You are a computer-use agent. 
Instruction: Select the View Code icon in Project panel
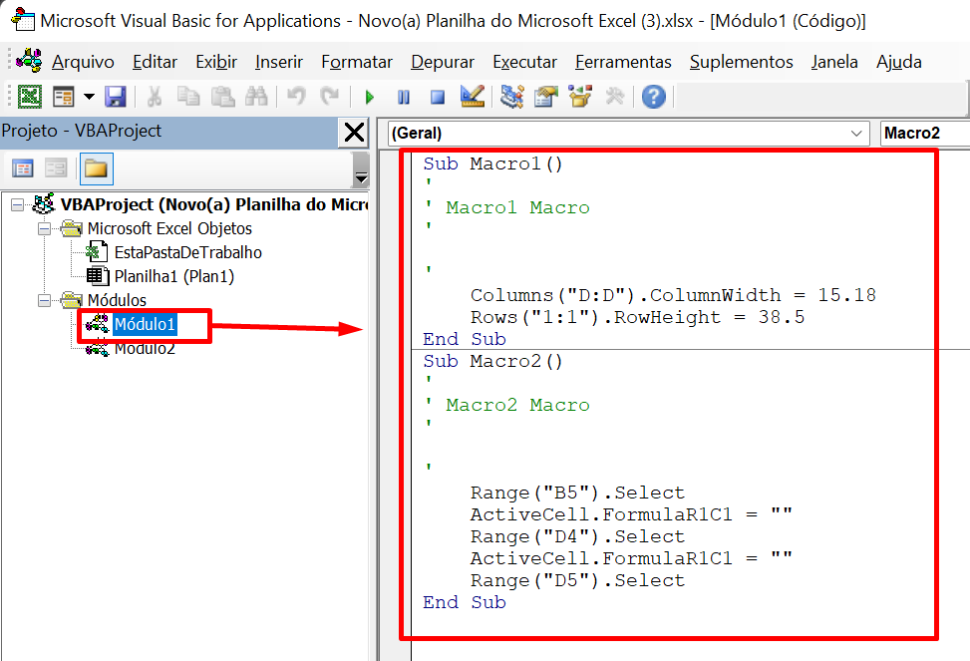point(22,167)
